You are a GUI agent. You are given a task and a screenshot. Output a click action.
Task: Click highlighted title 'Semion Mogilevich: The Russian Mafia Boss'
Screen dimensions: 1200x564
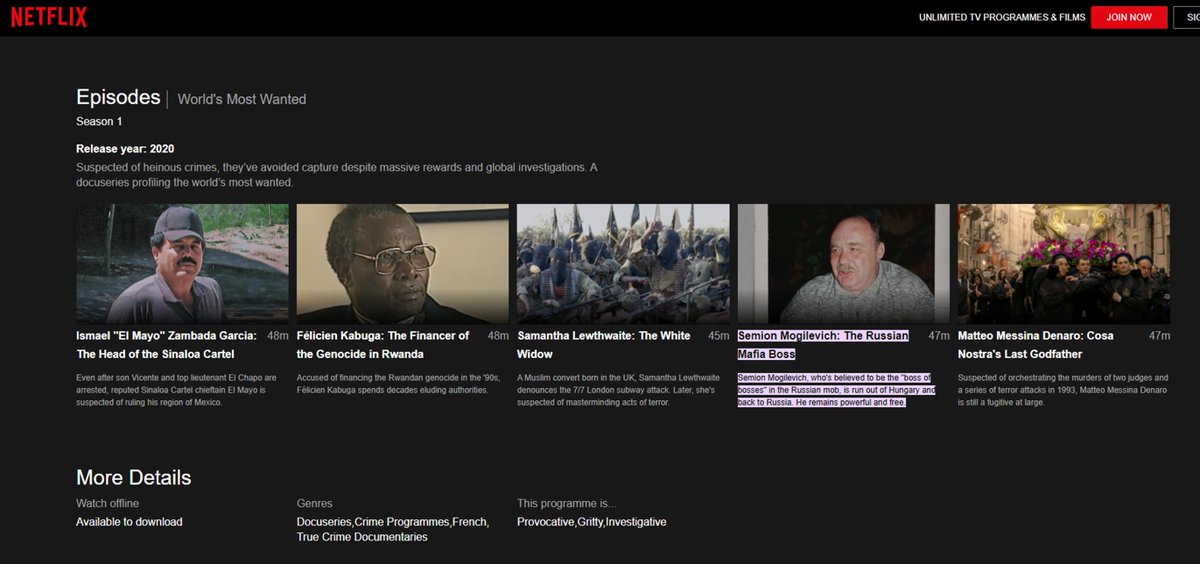point(823,345)
